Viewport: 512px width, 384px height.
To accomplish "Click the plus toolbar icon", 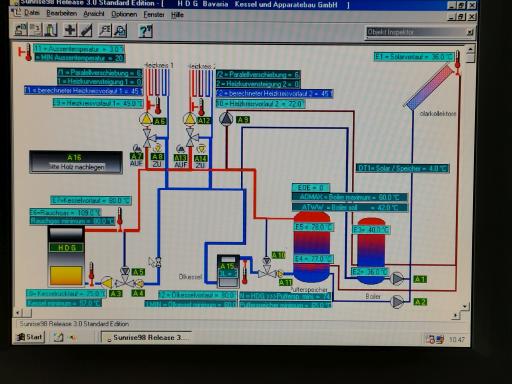I will (x=70, y=30).
